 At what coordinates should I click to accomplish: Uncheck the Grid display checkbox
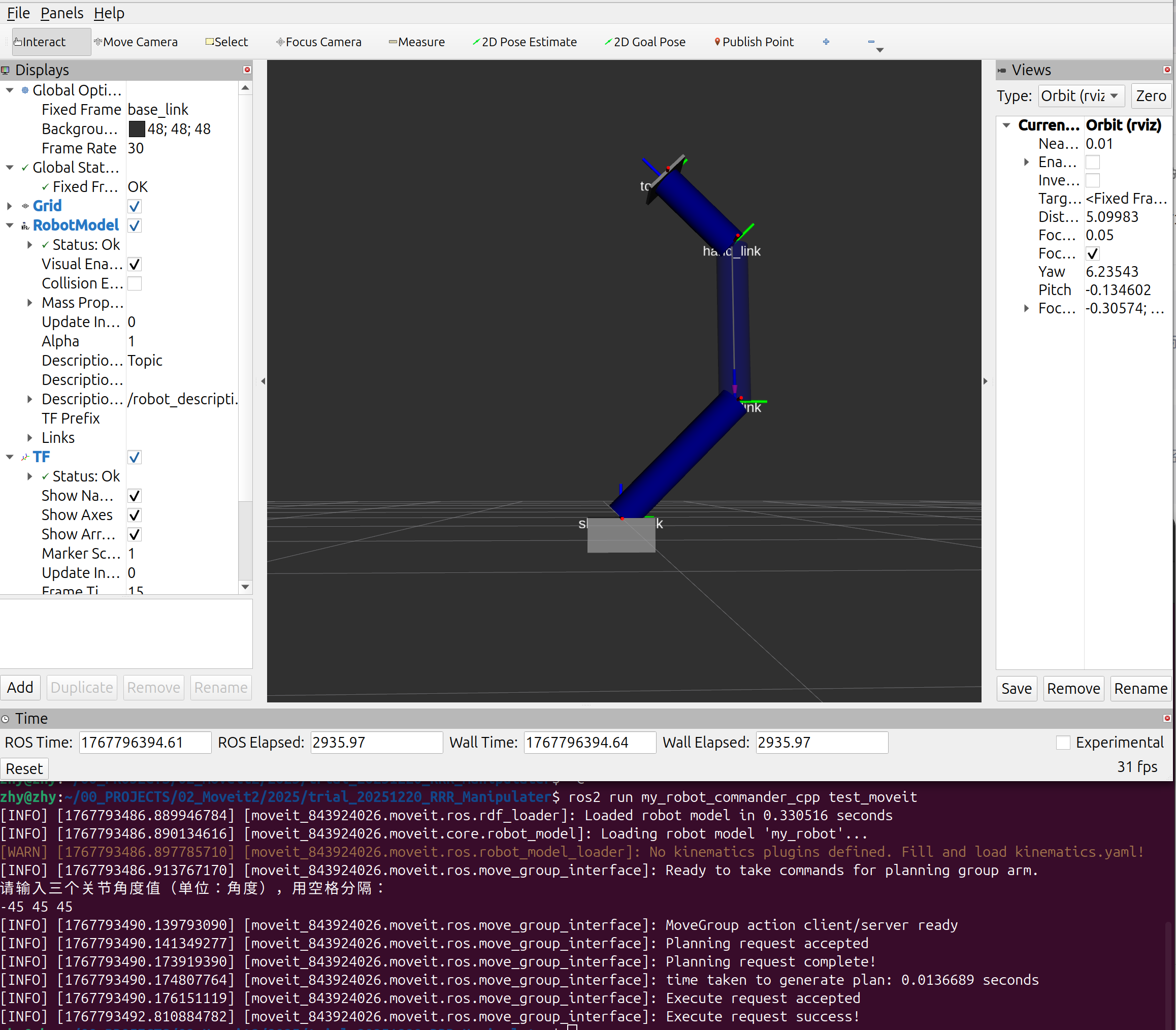coord(135,206)
